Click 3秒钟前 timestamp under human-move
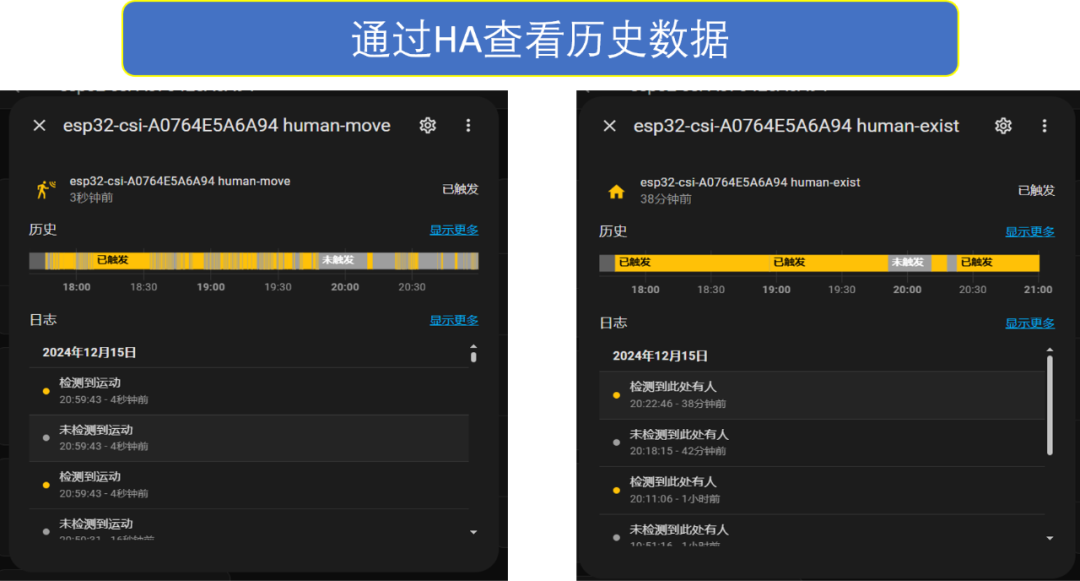 click(x=91, y=198)
